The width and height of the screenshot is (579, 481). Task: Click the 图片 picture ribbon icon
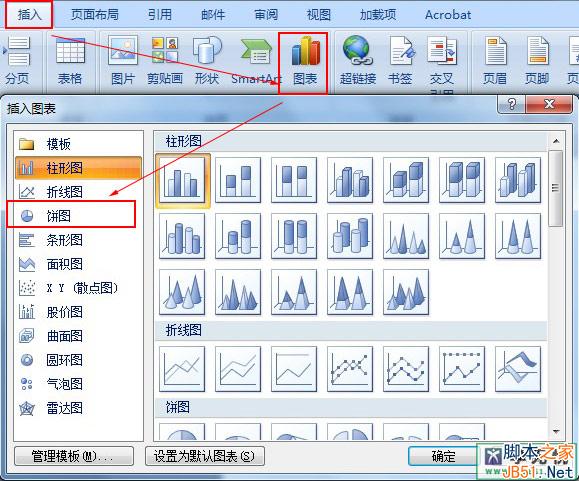coord(123,61)
